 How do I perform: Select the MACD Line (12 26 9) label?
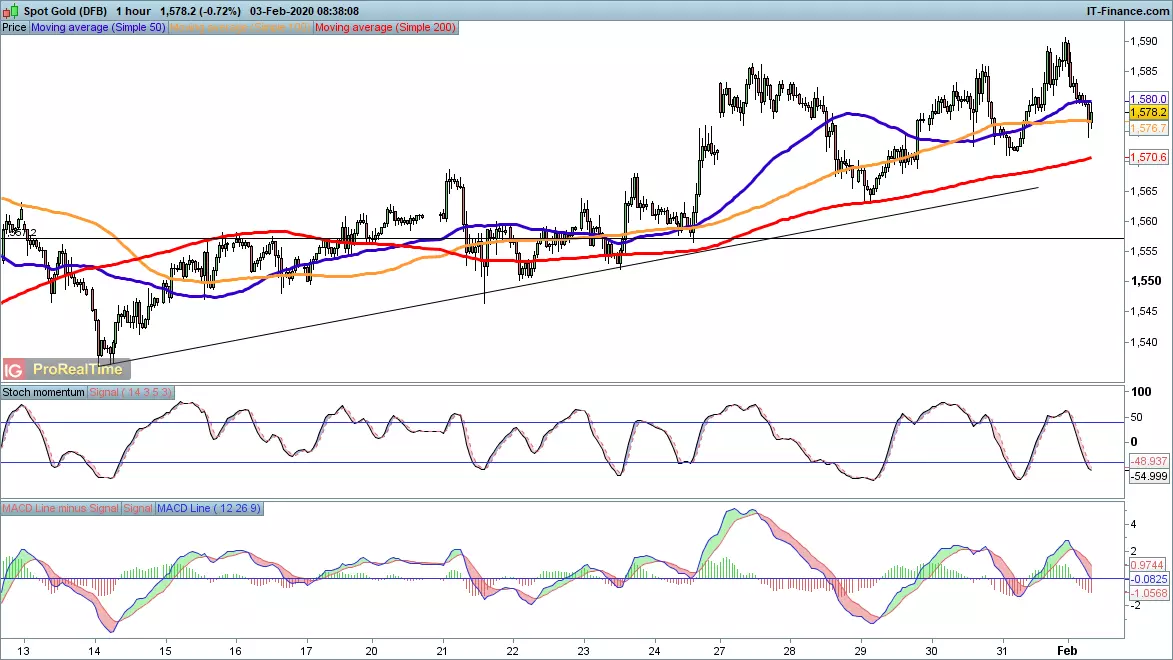point(209,508)
